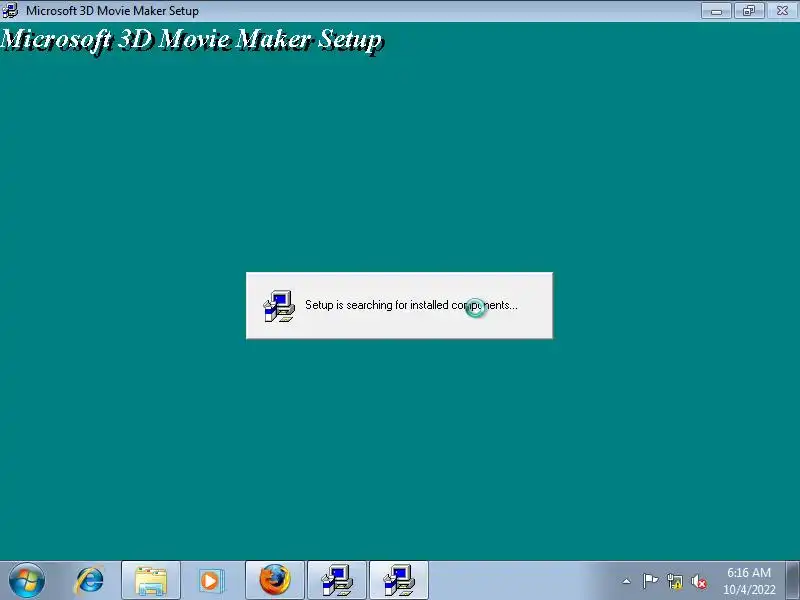The height and width of the screenshot is (600, 800).
Task: Open the Windows Start menu orb
Action: coord(27,581)
